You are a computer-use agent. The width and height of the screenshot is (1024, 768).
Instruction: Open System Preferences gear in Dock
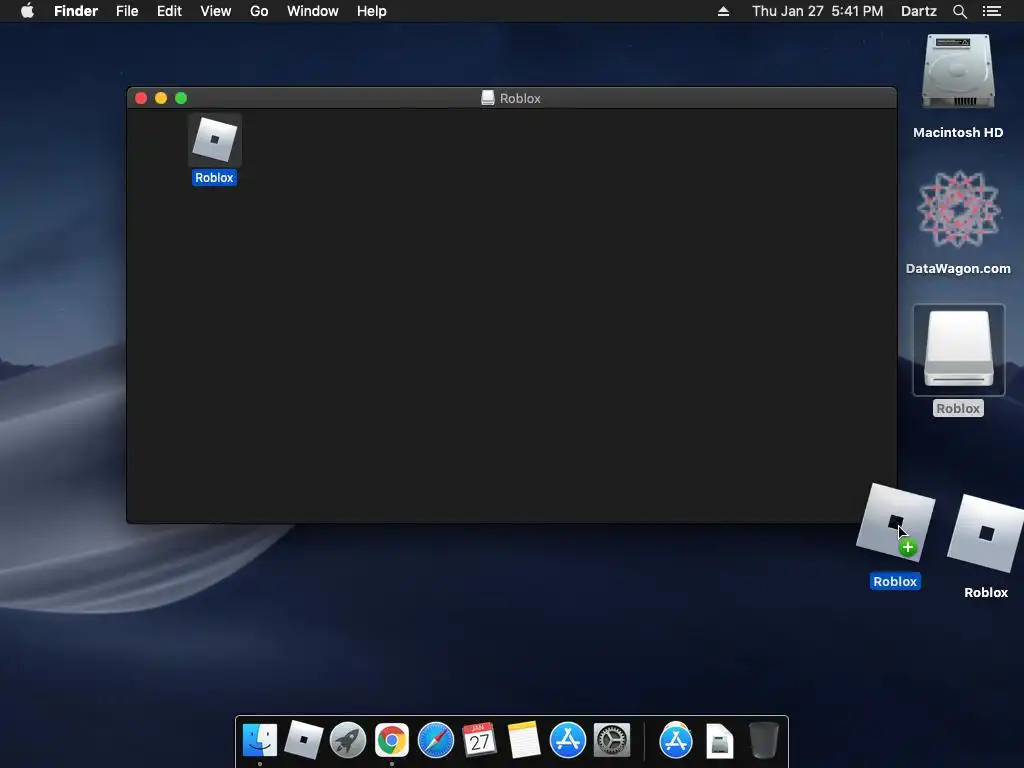[612, 740]
